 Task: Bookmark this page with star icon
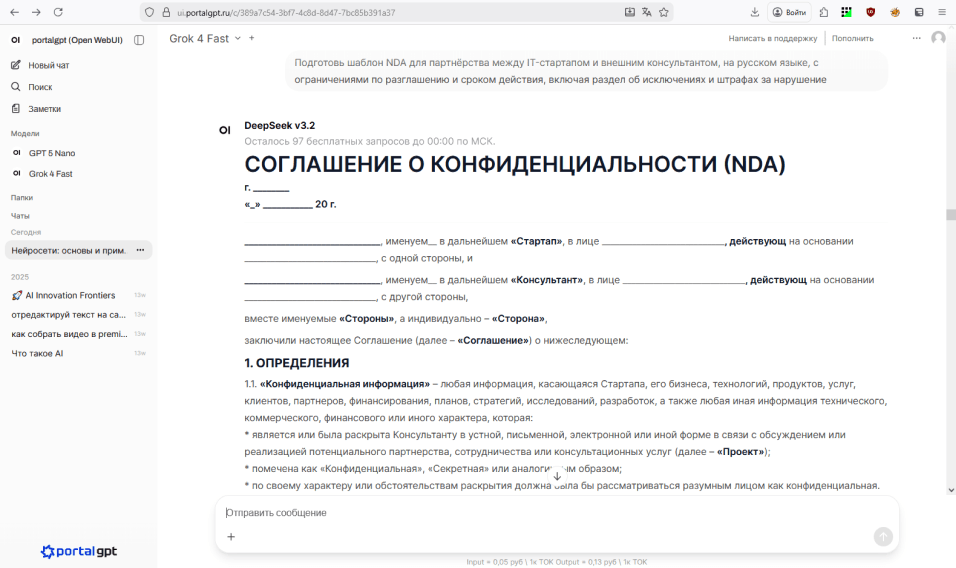pos(664,12)
